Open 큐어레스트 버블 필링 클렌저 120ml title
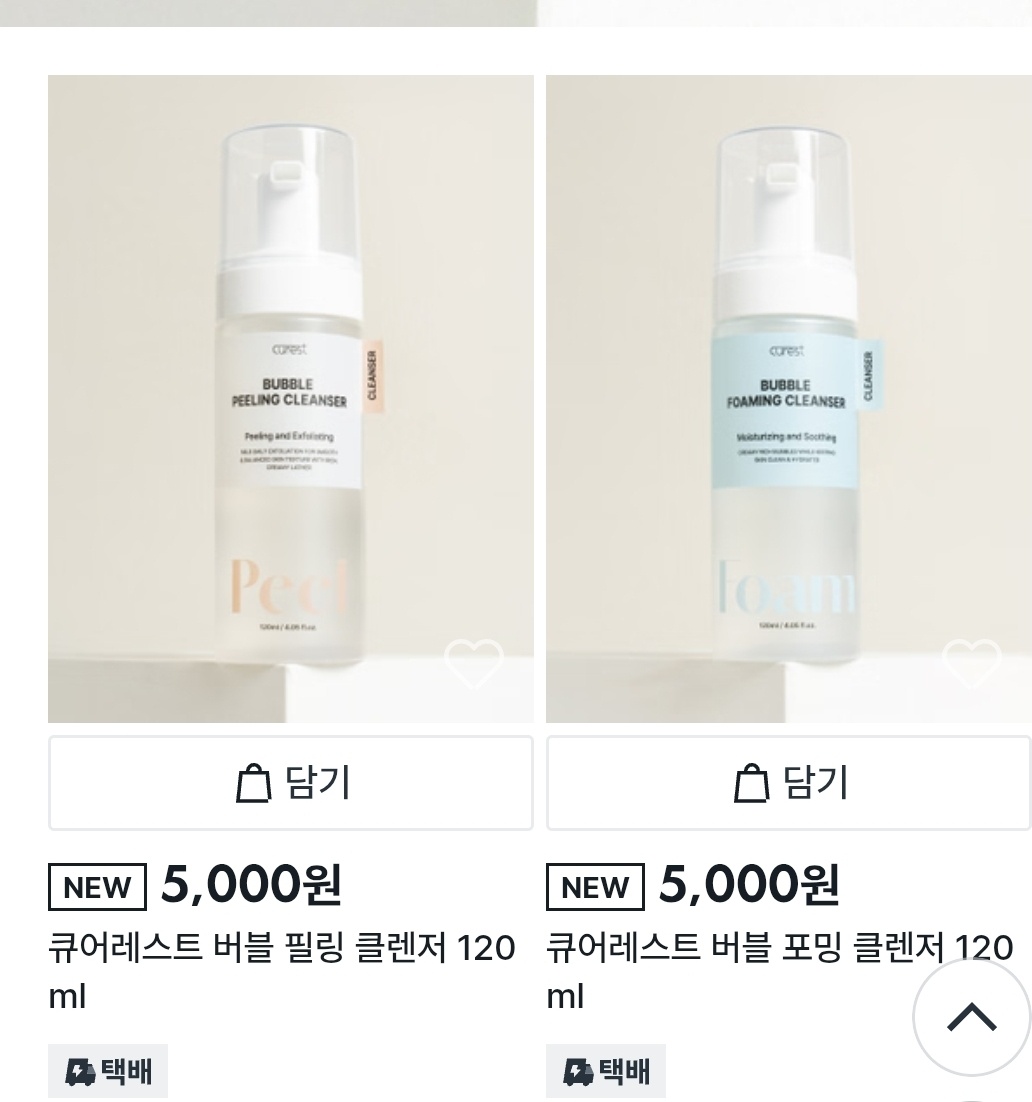1032x1102 pixels. (282, 971)
